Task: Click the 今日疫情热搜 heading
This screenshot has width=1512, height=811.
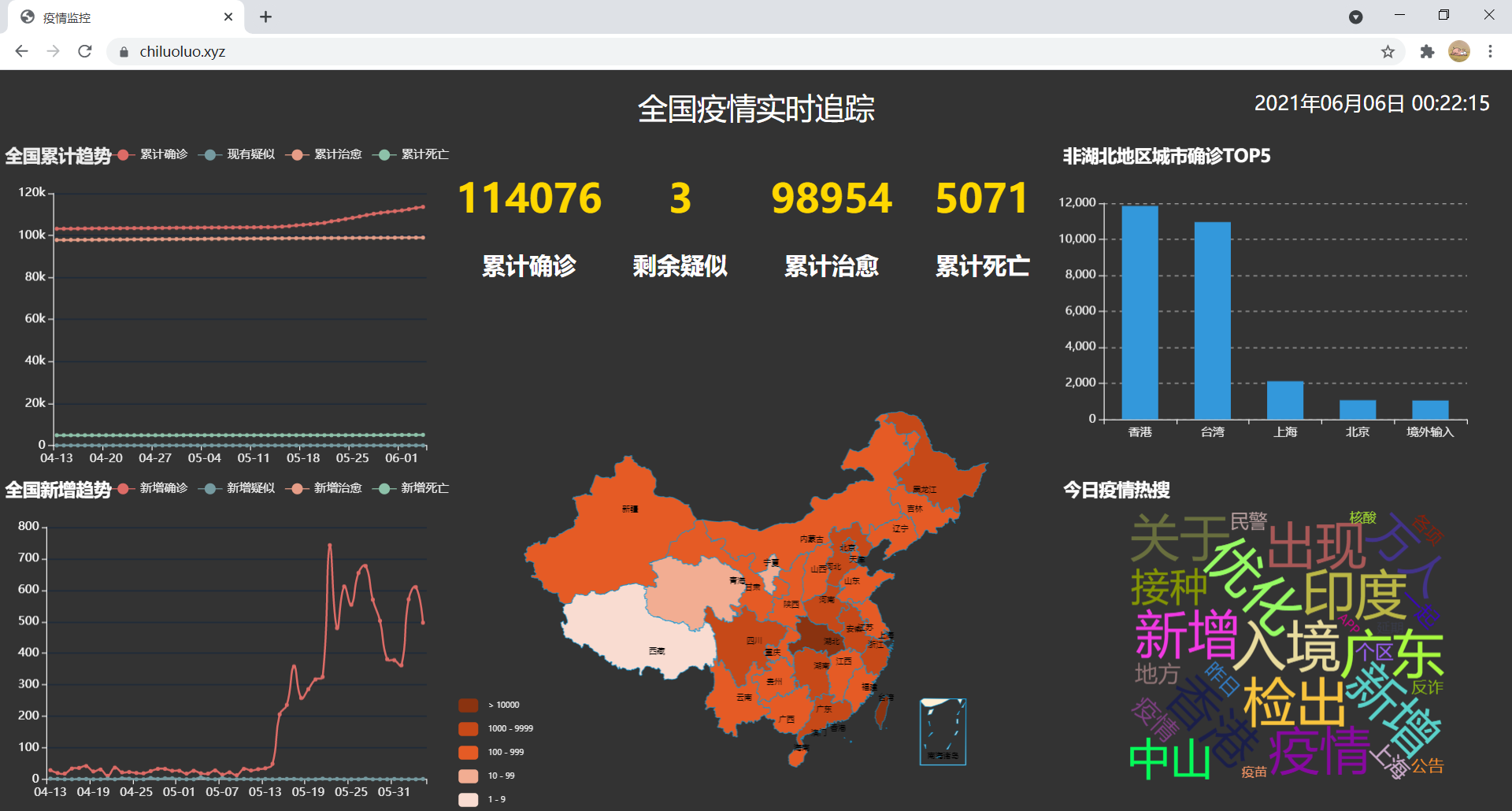Action: [1117, 490]
